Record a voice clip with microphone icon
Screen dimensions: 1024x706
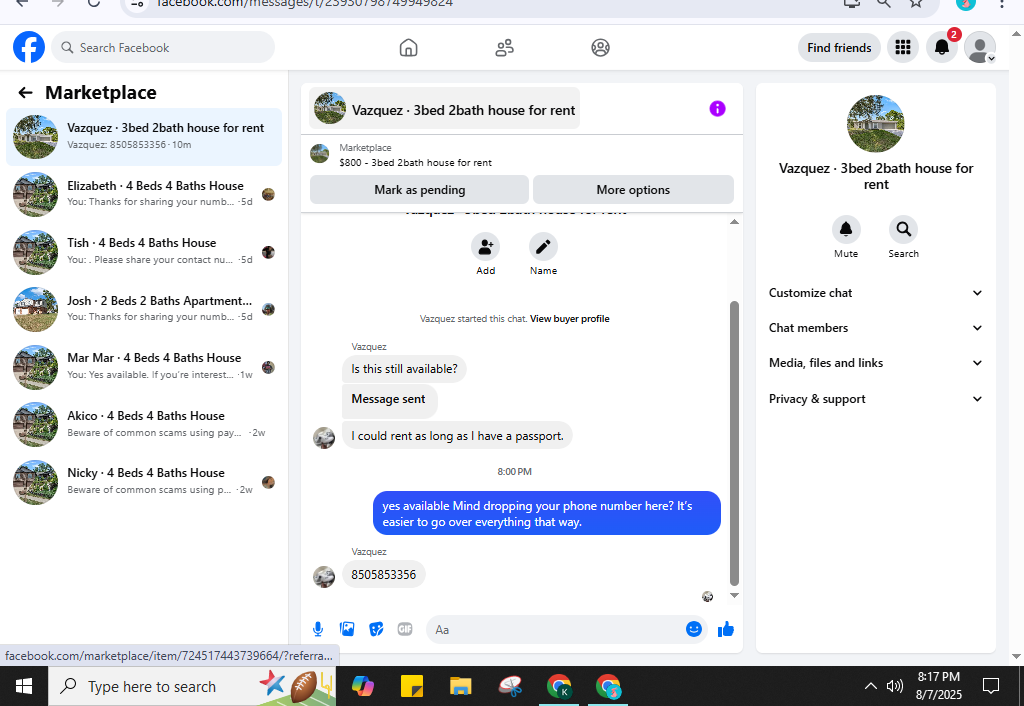point(317,629)
